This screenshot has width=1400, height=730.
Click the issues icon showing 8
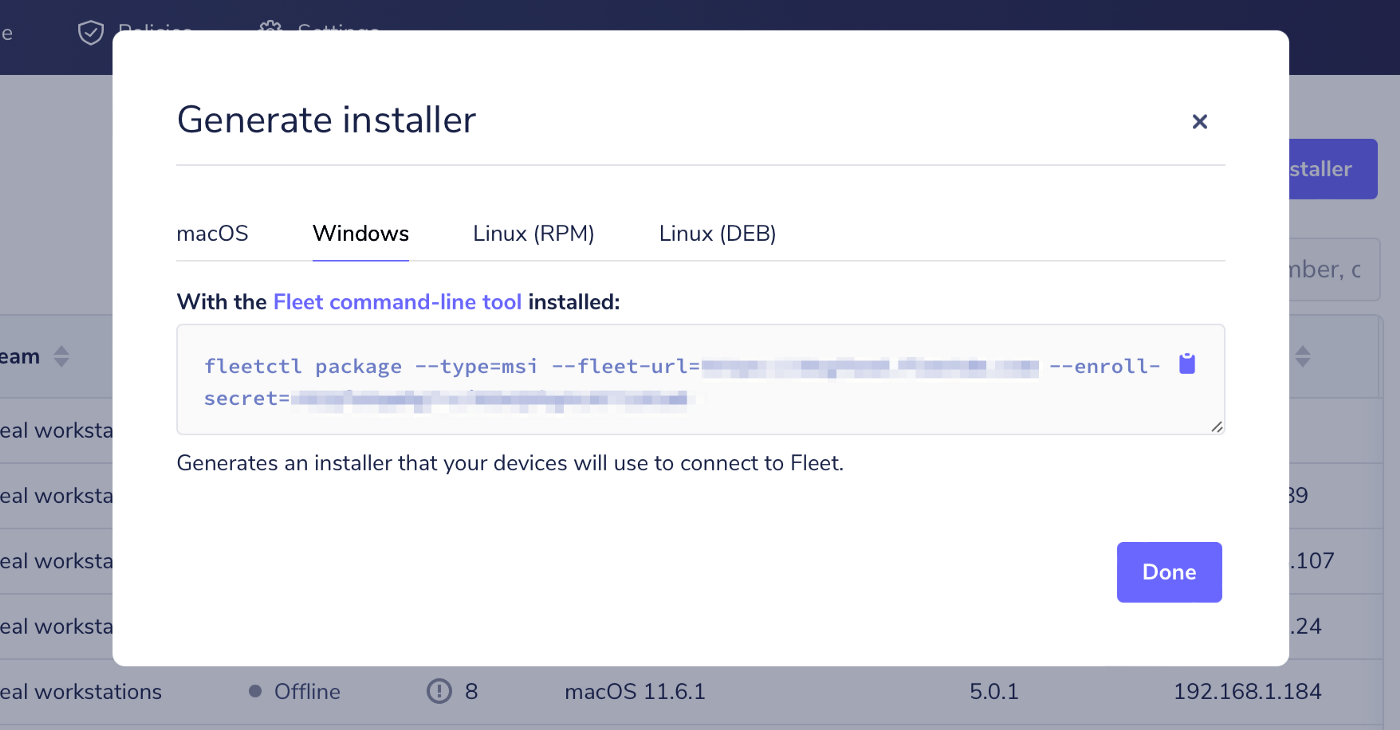tap(439, 691)
